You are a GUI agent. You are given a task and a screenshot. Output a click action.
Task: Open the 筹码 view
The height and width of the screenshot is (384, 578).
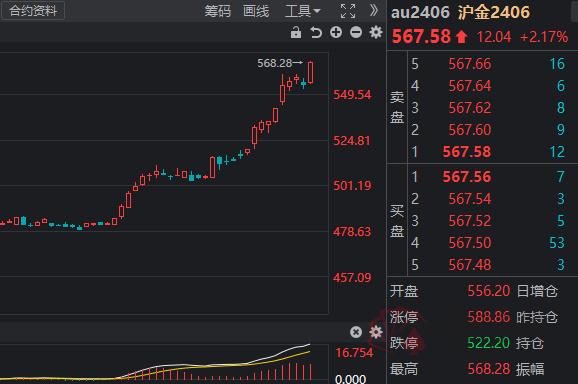click(x=218, y=11)
